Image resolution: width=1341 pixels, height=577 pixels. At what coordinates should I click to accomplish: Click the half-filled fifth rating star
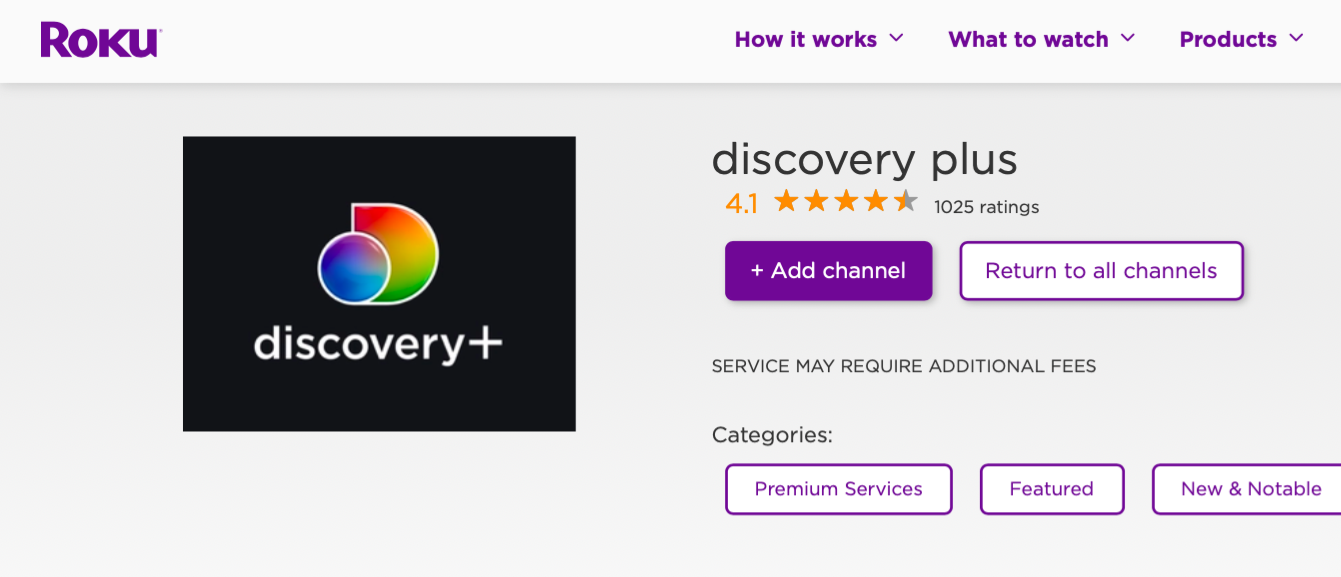pyautogui.click(x=906, y=202)
